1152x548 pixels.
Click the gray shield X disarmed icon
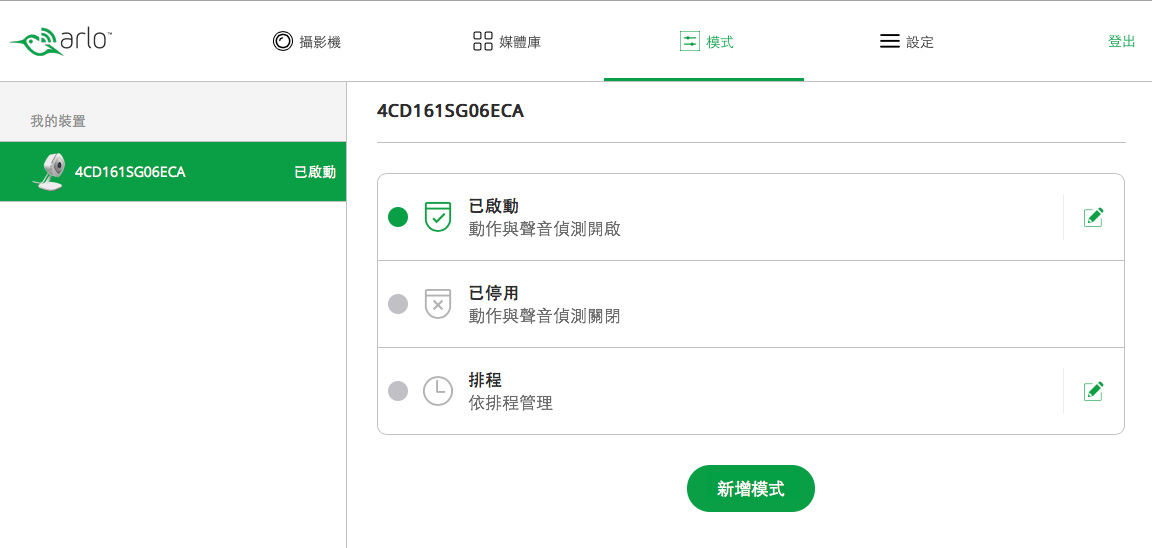tap(438, 304)
